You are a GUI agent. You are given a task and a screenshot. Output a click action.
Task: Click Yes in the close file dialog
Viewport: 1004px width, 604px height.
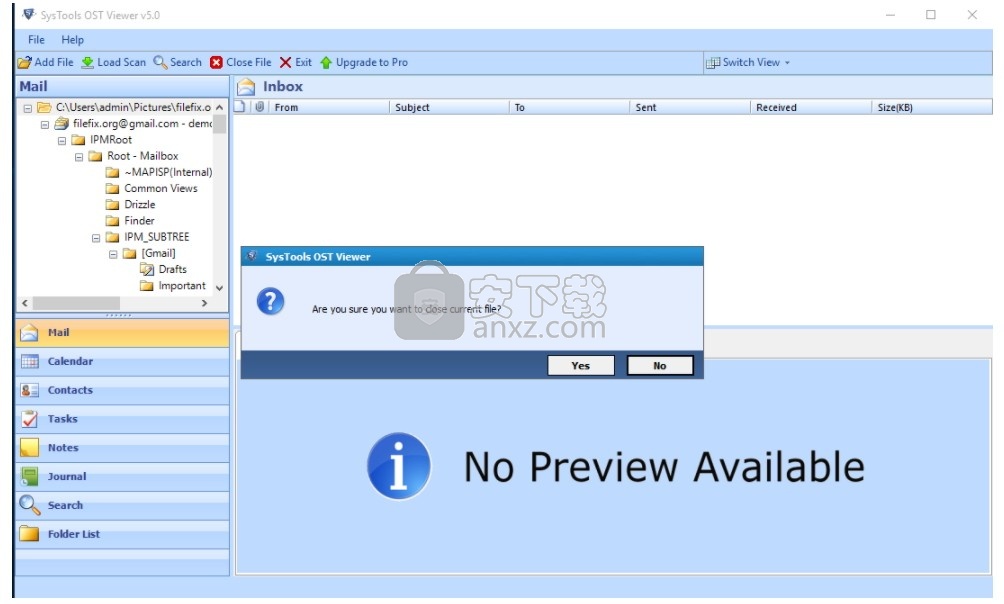click(x=581, y=366)
